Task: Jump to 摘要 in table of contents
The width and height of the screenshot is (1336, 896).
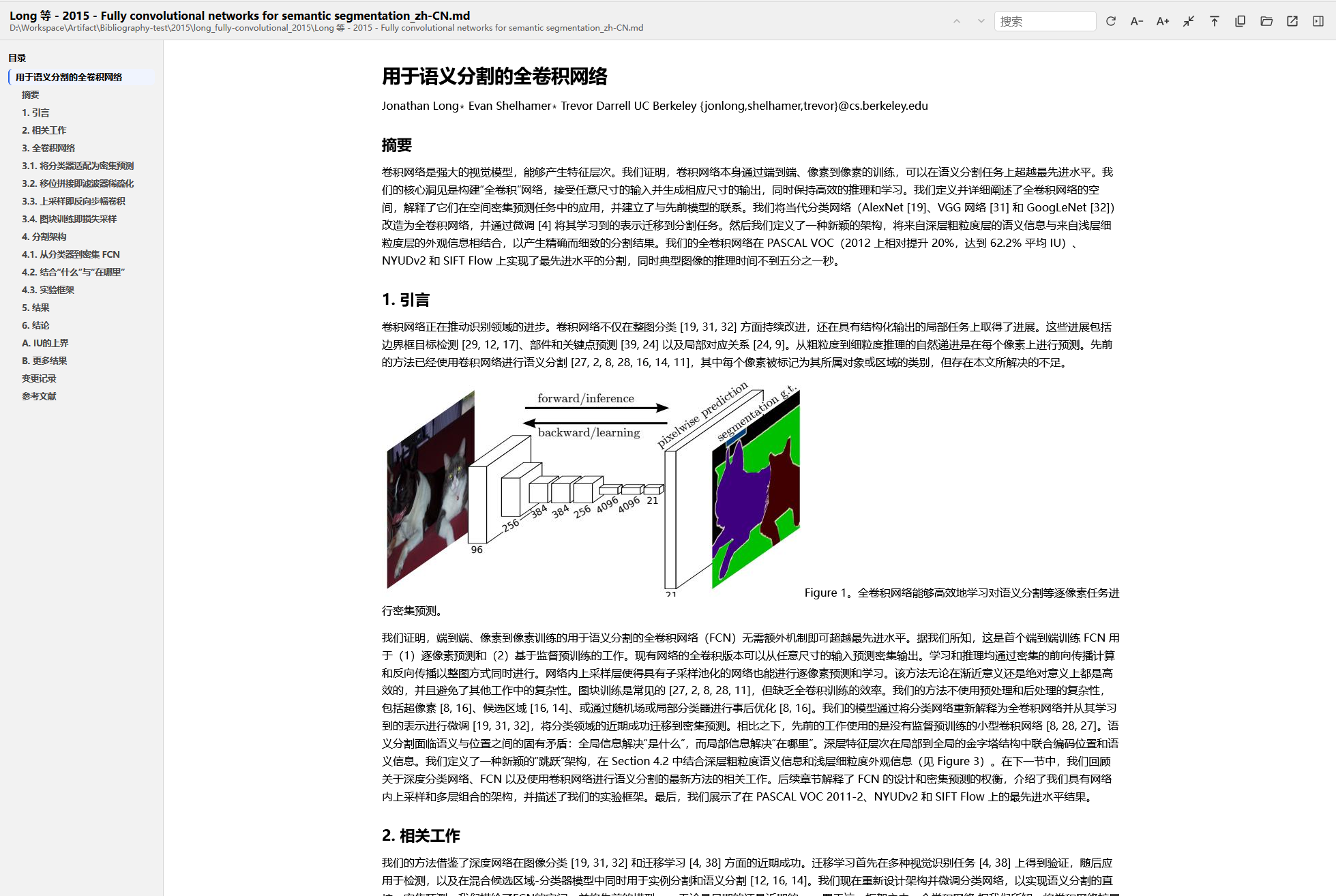Action: [x=31, y=95]
